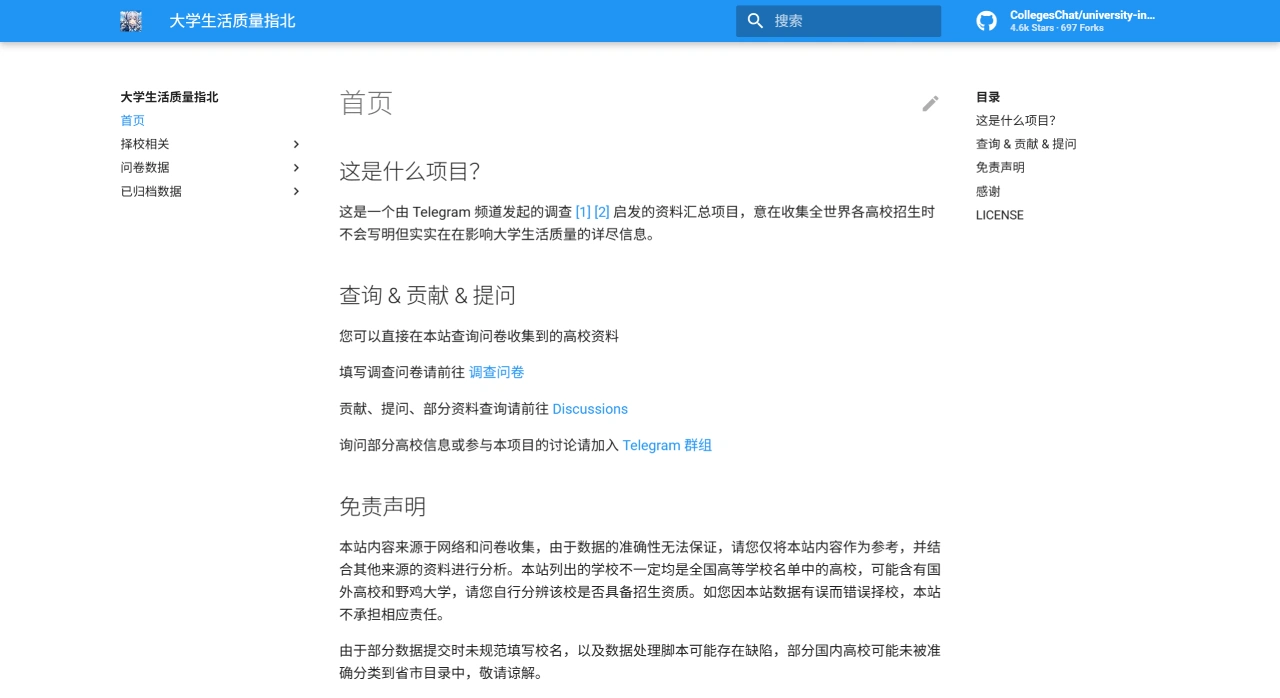Click the 查询 & 贡献 & 提问 section heading
Screen dimensions: 1280x698
point(428,295)
